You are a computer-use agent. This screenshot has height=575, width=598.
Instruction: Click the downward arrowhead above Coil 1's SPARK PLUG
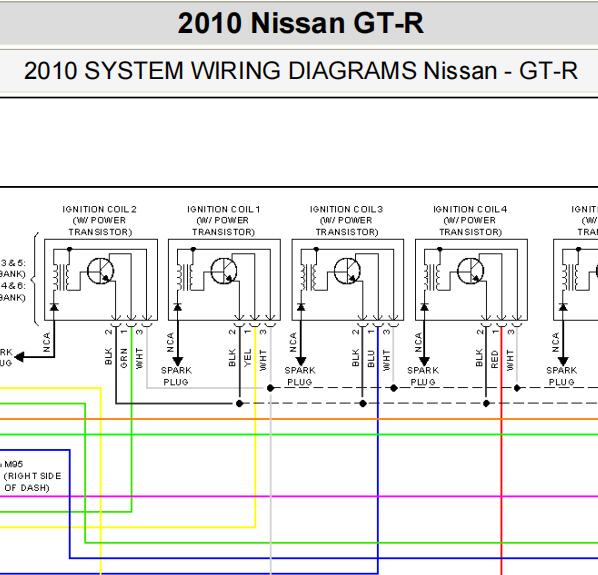[x=177, y=361]
